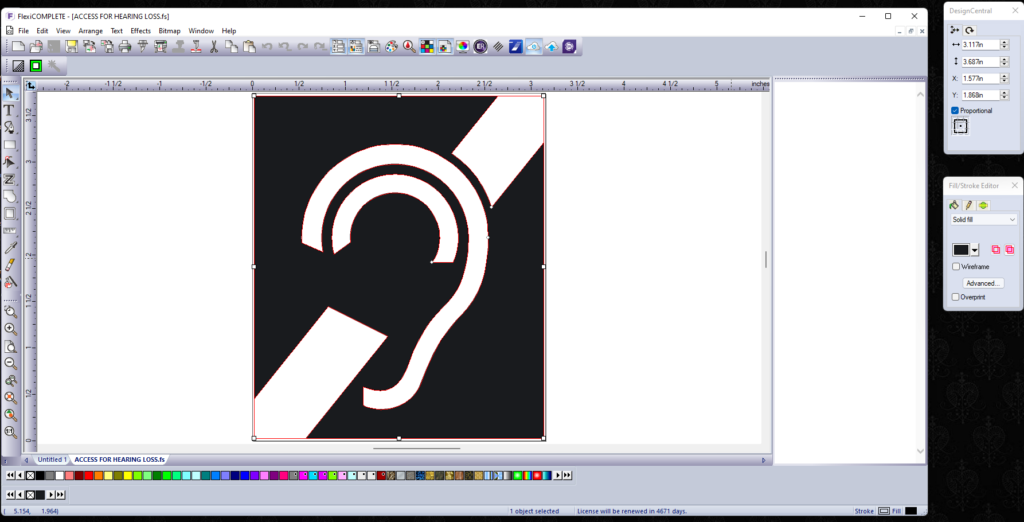The width and height of the screenshot is (1024, 522).
Task: Click the fill color swatch in Fill/Stroke Editor
Action: point(961,250)
